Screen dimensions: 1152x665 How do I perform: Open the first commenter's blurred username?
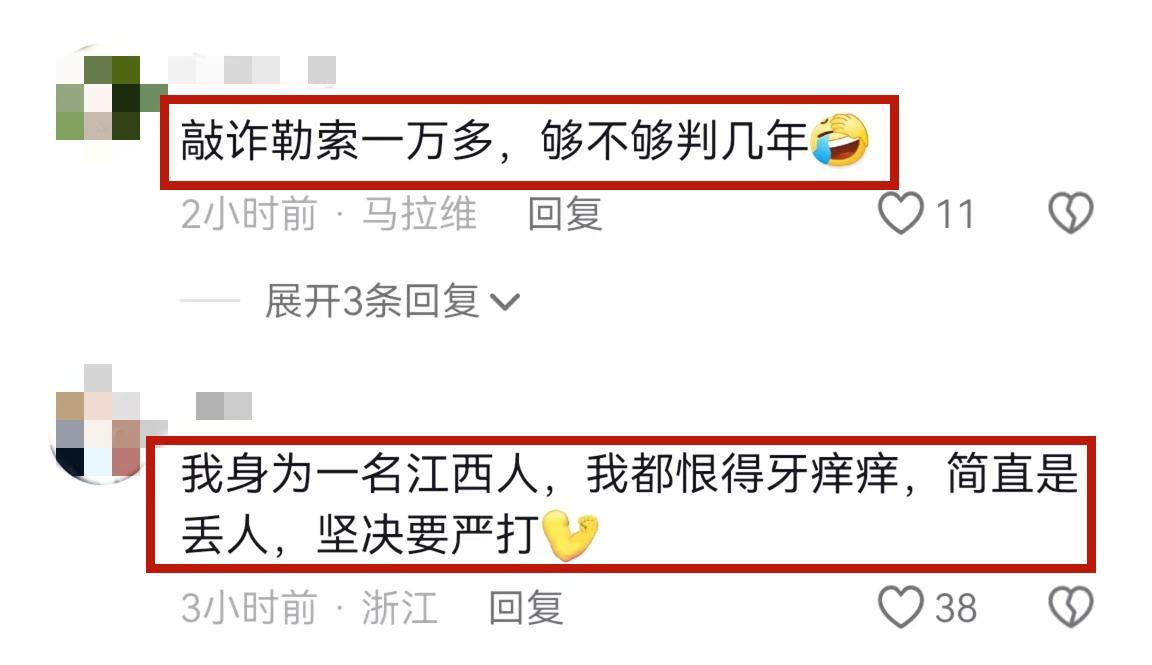pyautogui.click(x=252, y=70)
